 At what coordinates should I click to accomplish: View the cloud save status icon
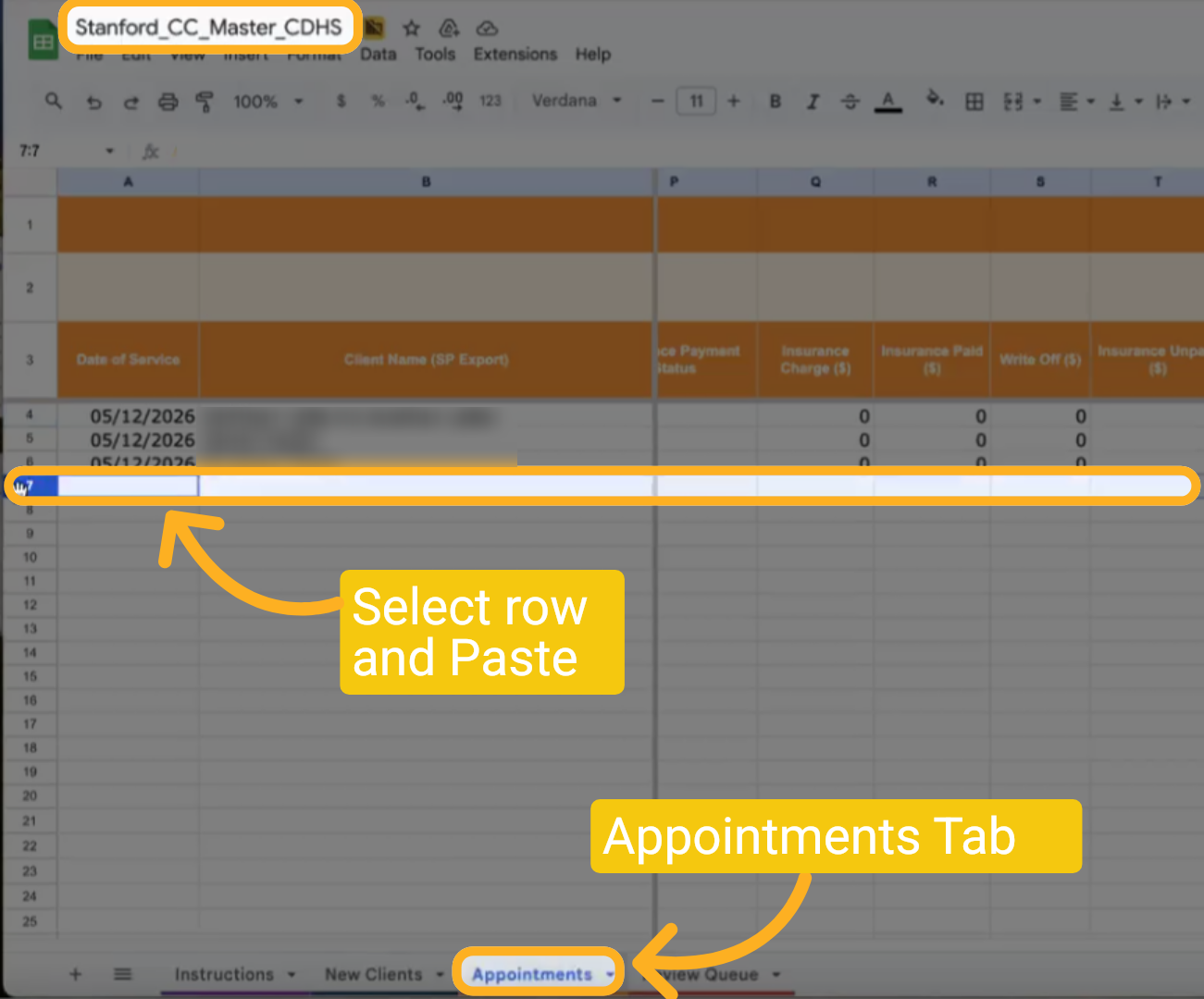[487, 28]
